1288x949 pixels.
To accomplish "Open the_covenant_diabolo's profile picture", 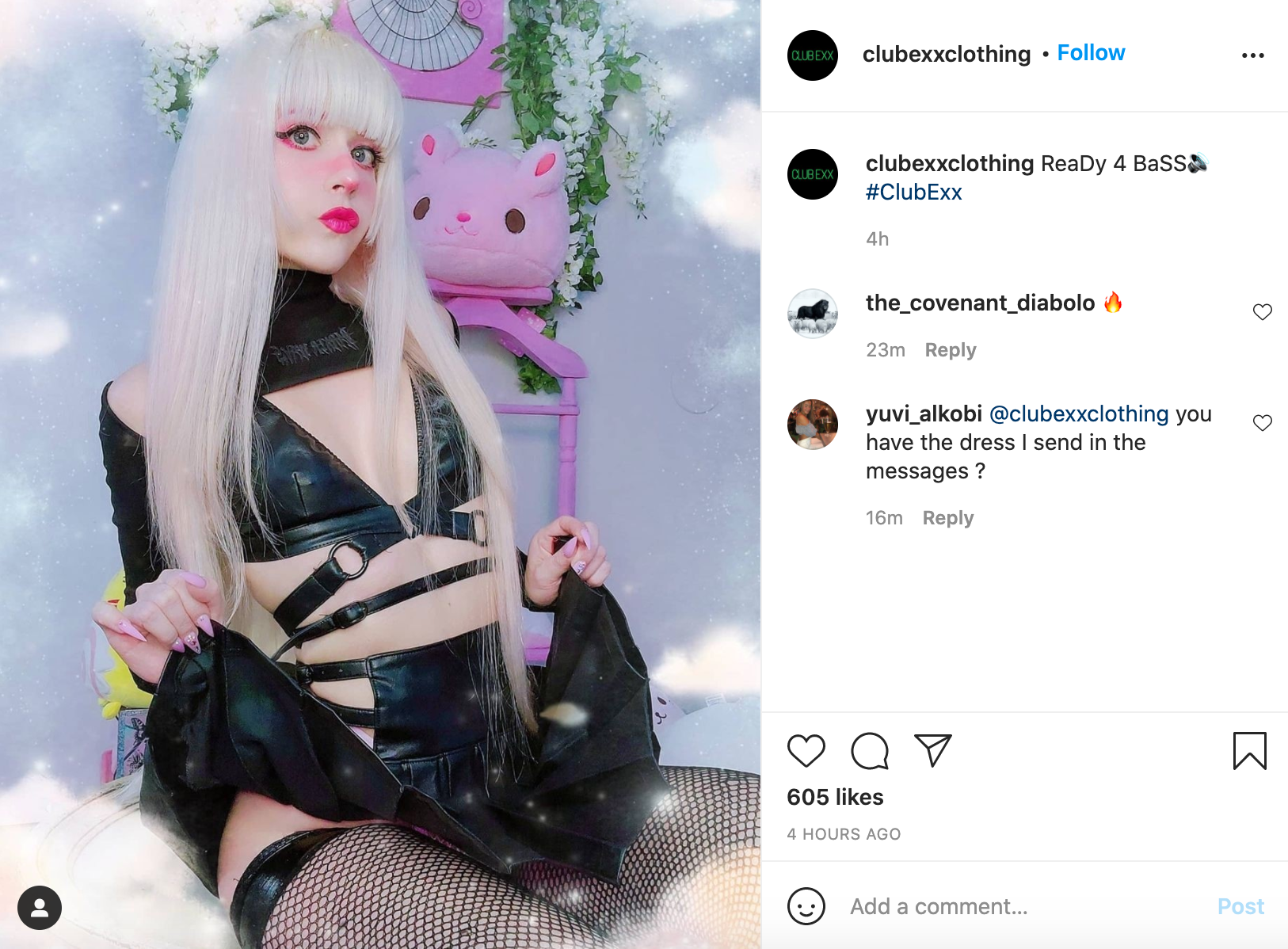I will [x=813, y=314].
